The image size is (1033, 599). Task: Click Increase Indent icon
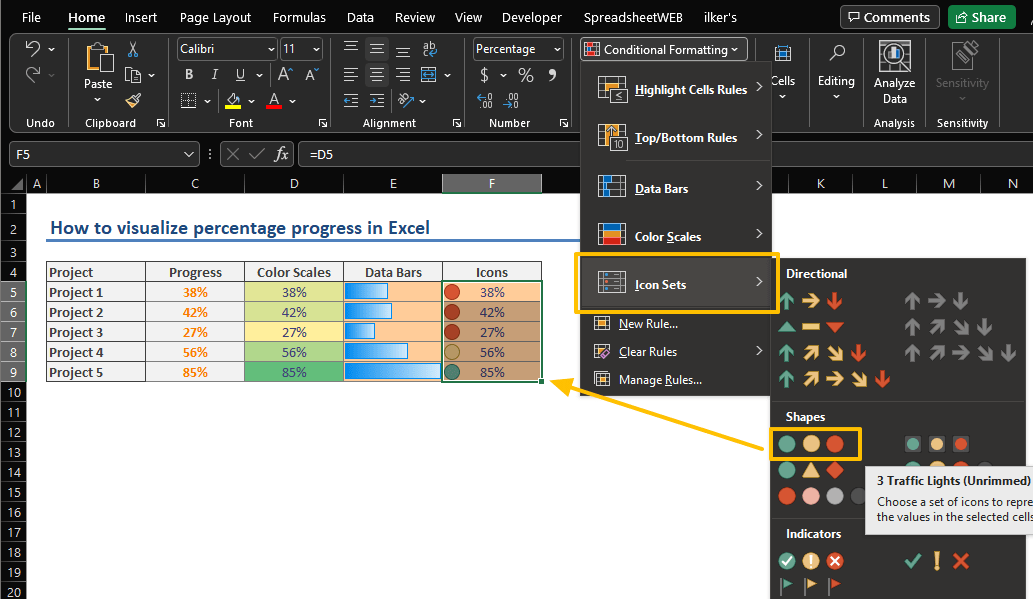point(377,100)
